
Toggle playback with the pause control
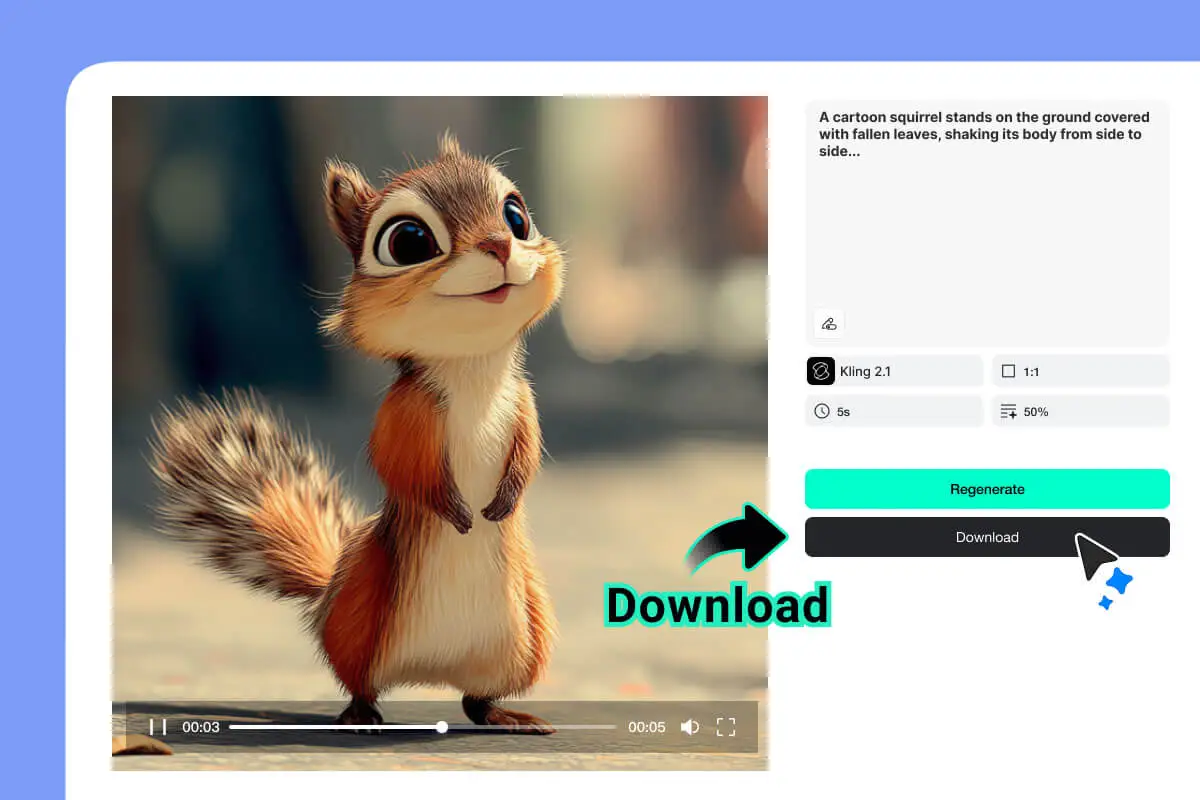[157, 727]
